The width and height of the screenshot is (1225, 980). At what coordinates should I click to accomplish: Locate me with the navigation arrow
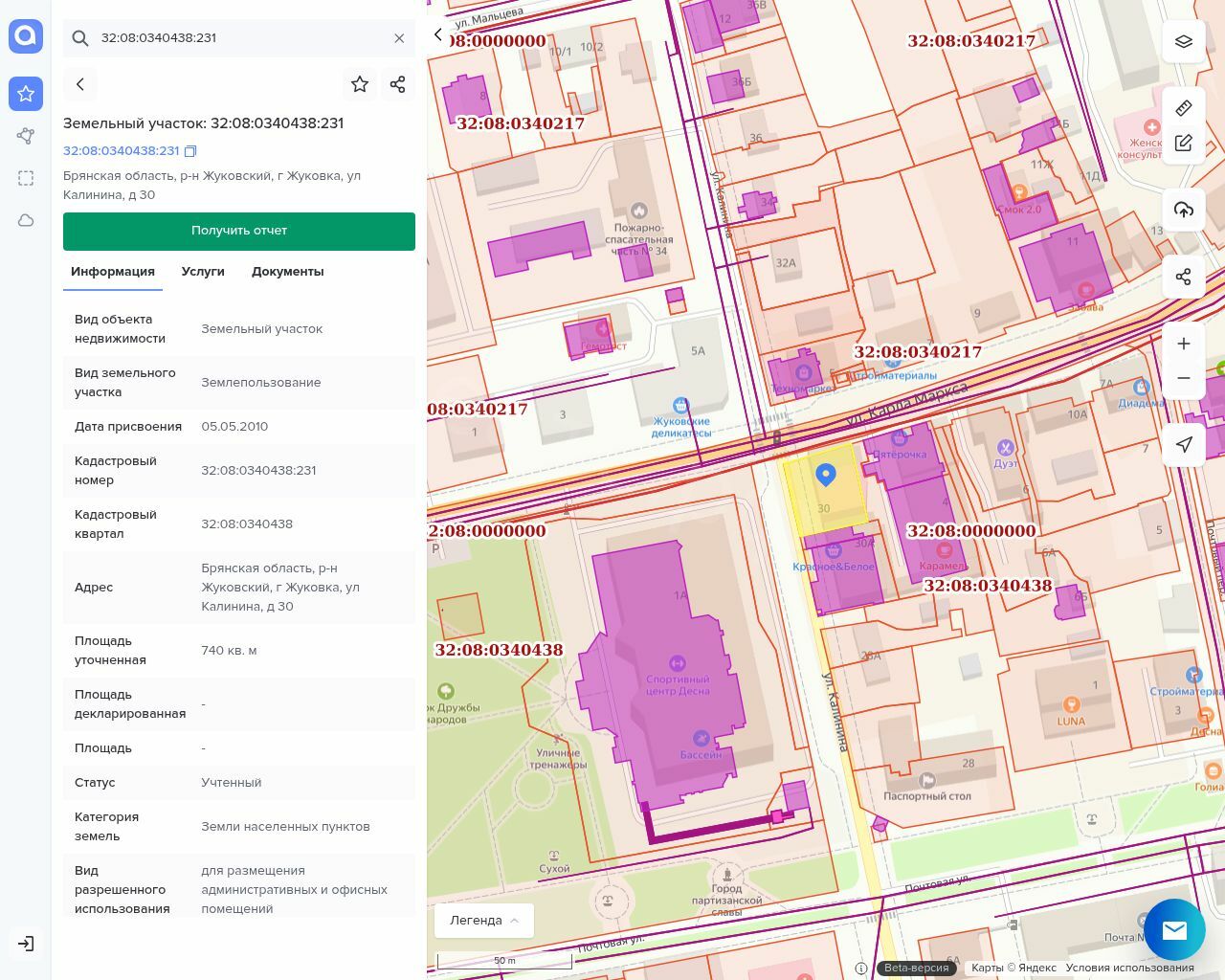click(1184, 445)
